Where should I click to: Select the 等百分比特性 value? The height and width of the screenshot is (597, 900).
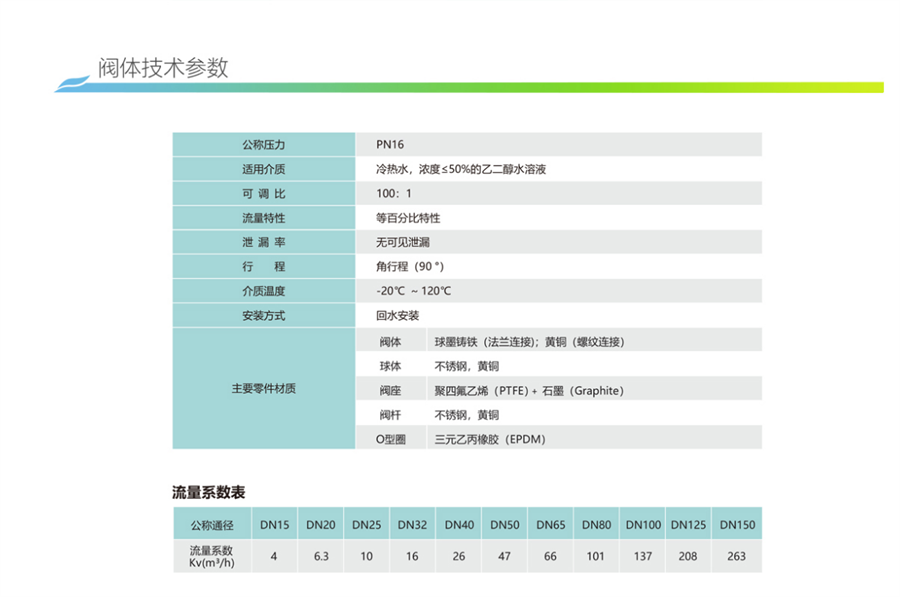coord(408,218)
